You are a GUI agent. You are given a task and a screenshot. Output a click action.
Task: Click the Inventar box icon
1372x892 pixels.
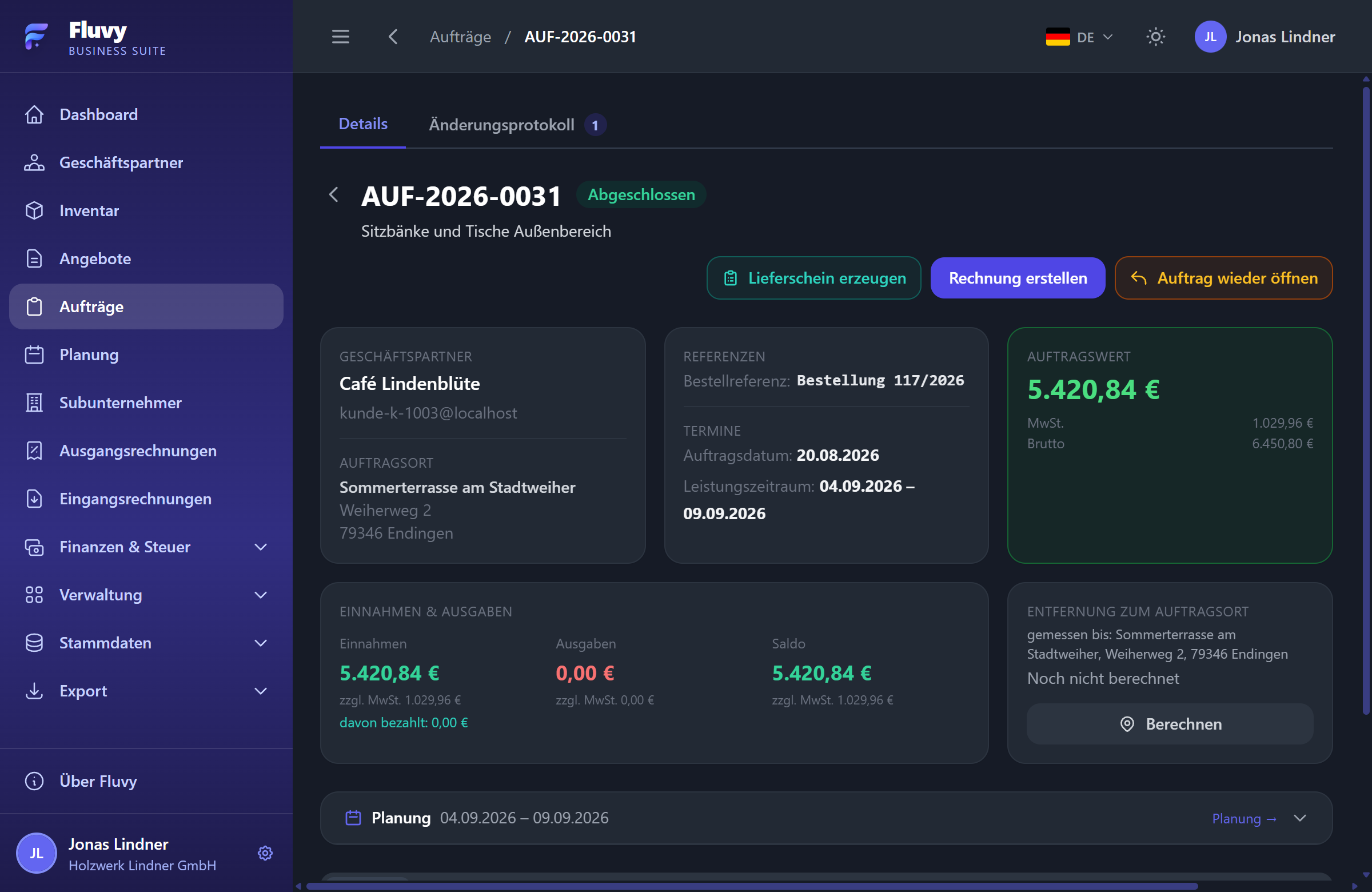[35, 210]
